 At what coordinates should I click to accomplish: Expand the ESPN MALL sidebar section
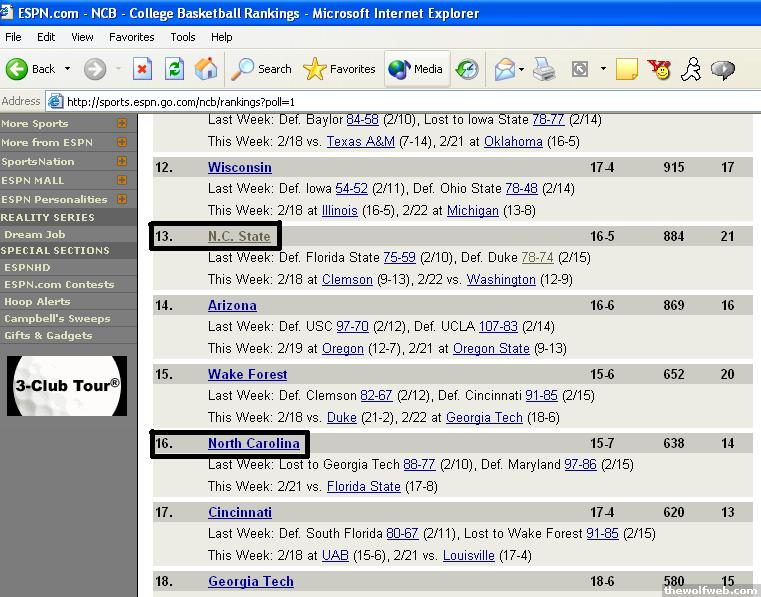tap(122, 180)
